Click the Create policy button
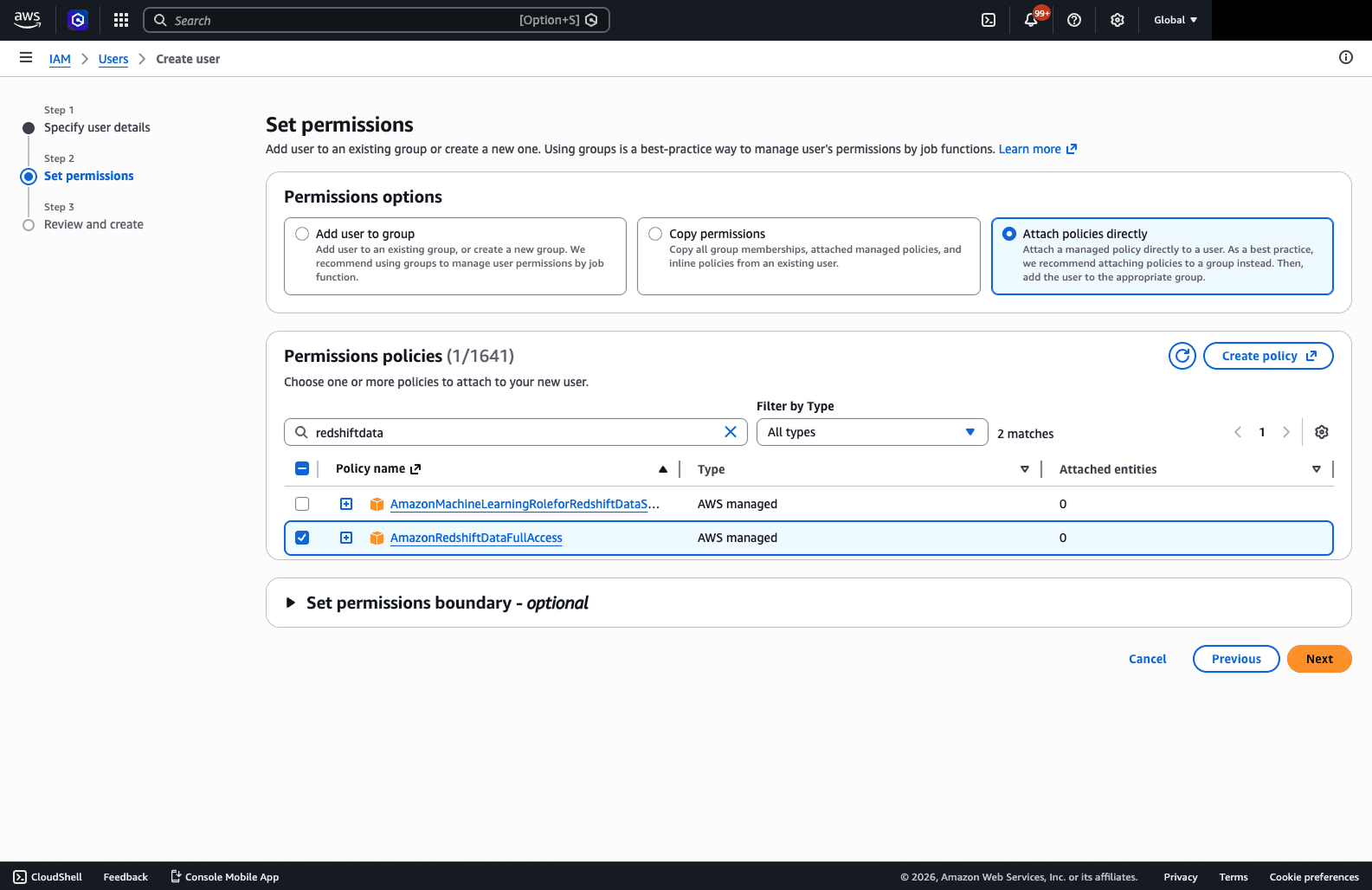 point(1268,356)
